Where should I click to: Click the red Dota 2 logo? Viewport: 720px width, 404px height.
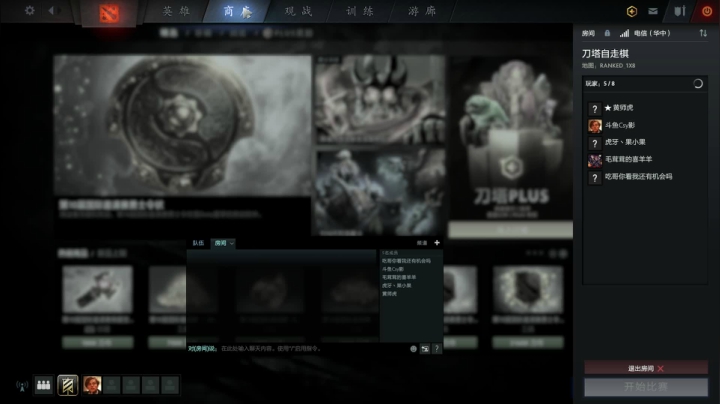click(x=109, y=13)
